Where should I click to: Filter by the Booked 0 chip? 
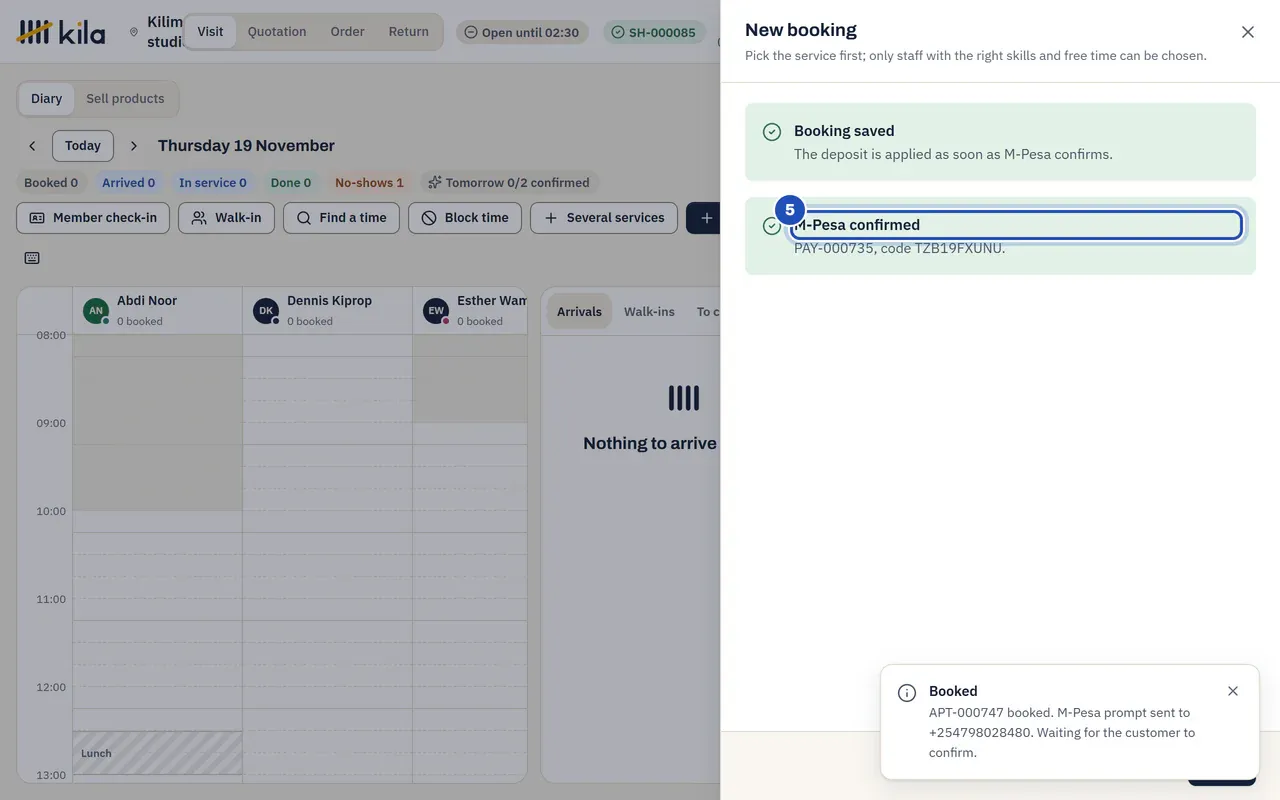(x=51, y=183)
